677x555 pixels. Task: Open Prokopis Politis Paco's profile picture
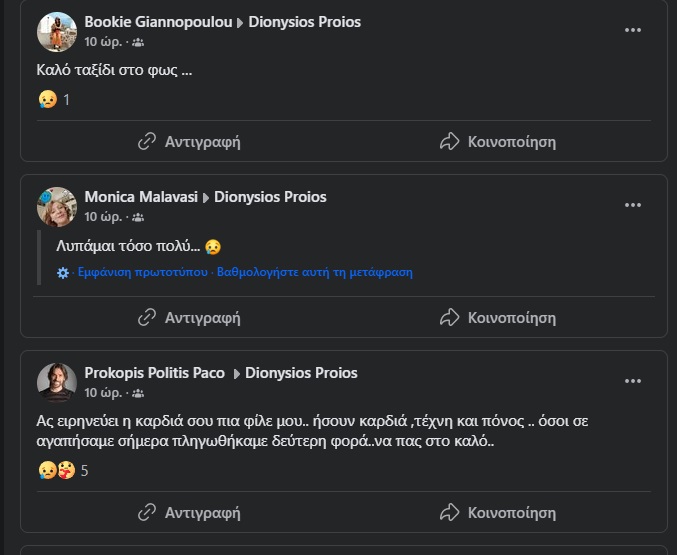coord(57,382)
